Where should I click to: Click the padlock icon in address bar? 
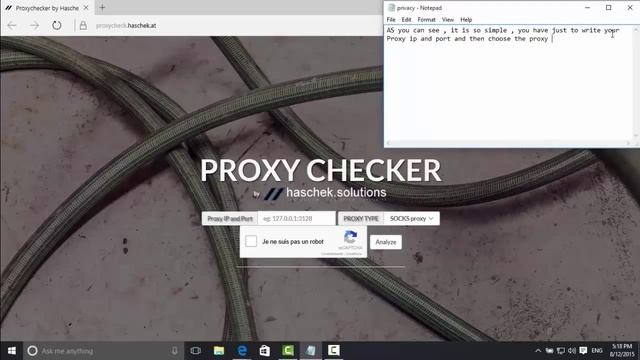(83, 25)
